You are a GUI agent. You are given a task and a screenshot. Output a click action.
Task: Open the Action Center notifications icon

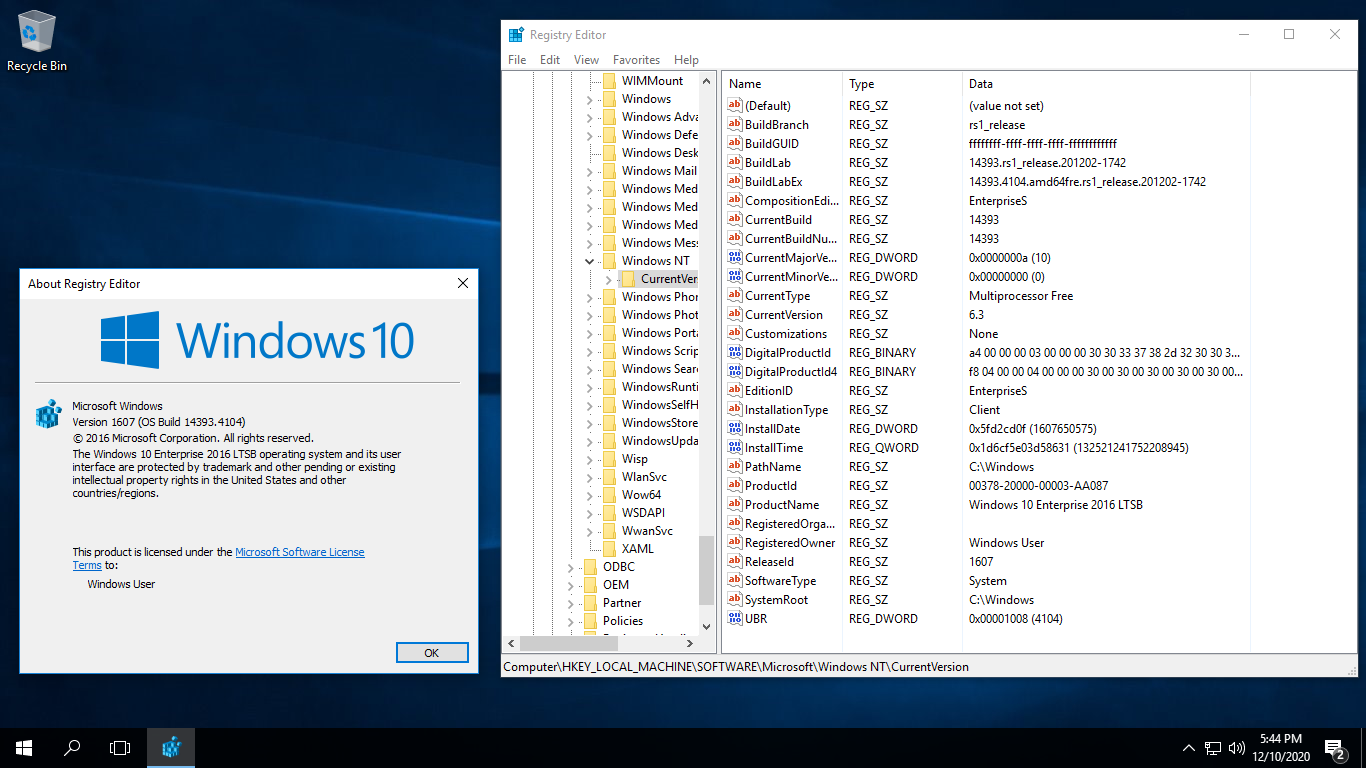pos(1334,748)
